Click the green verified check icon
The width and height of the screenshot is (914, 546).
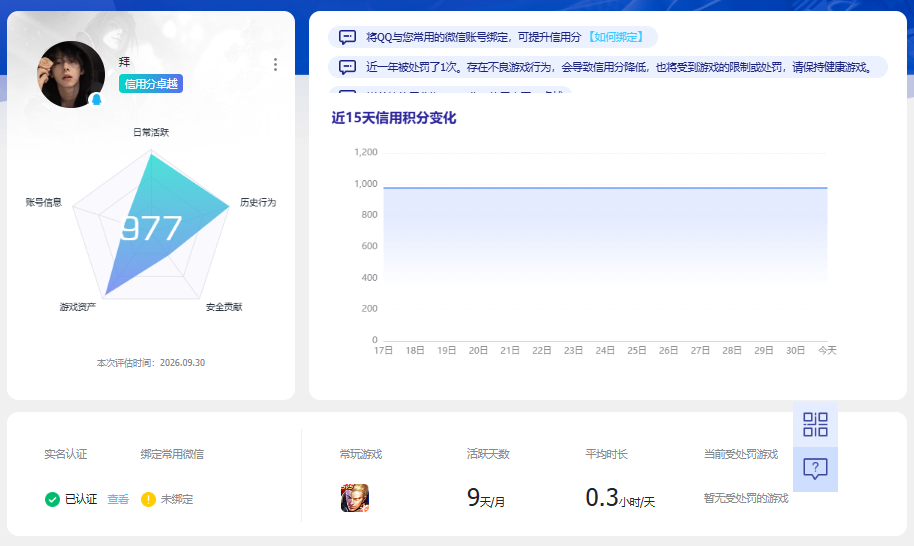[52, 499]
